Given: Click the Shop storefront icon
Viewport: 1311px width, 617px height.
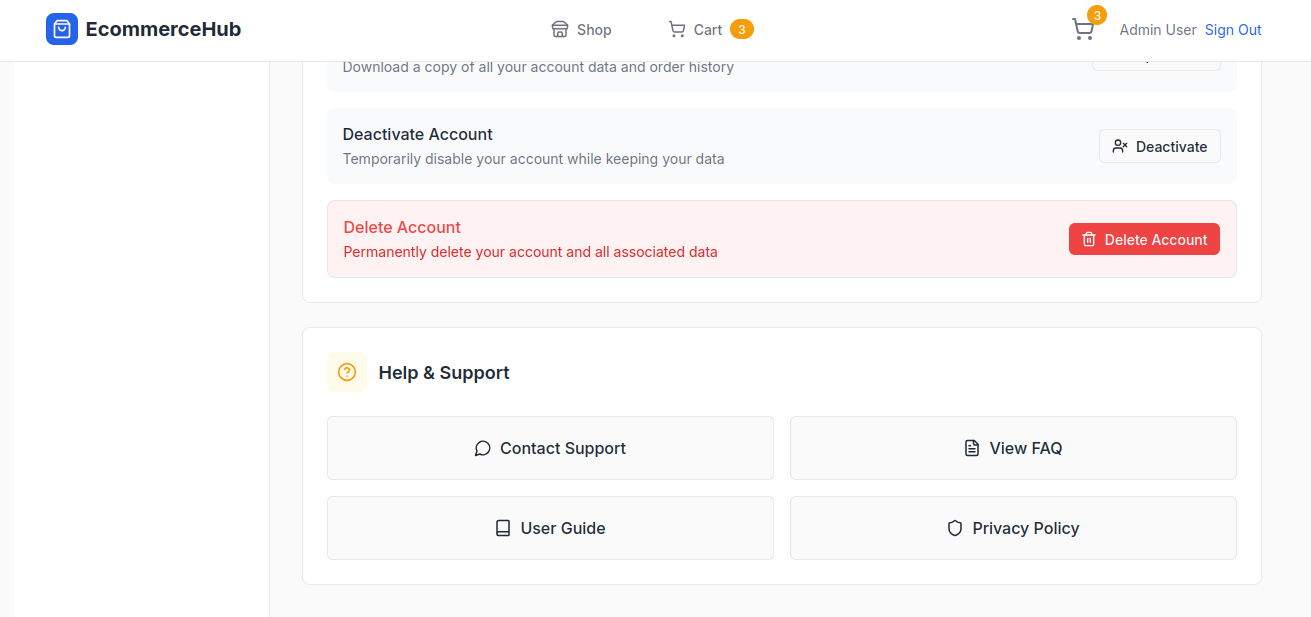Looking at the screenshot, I should (560, 29).
